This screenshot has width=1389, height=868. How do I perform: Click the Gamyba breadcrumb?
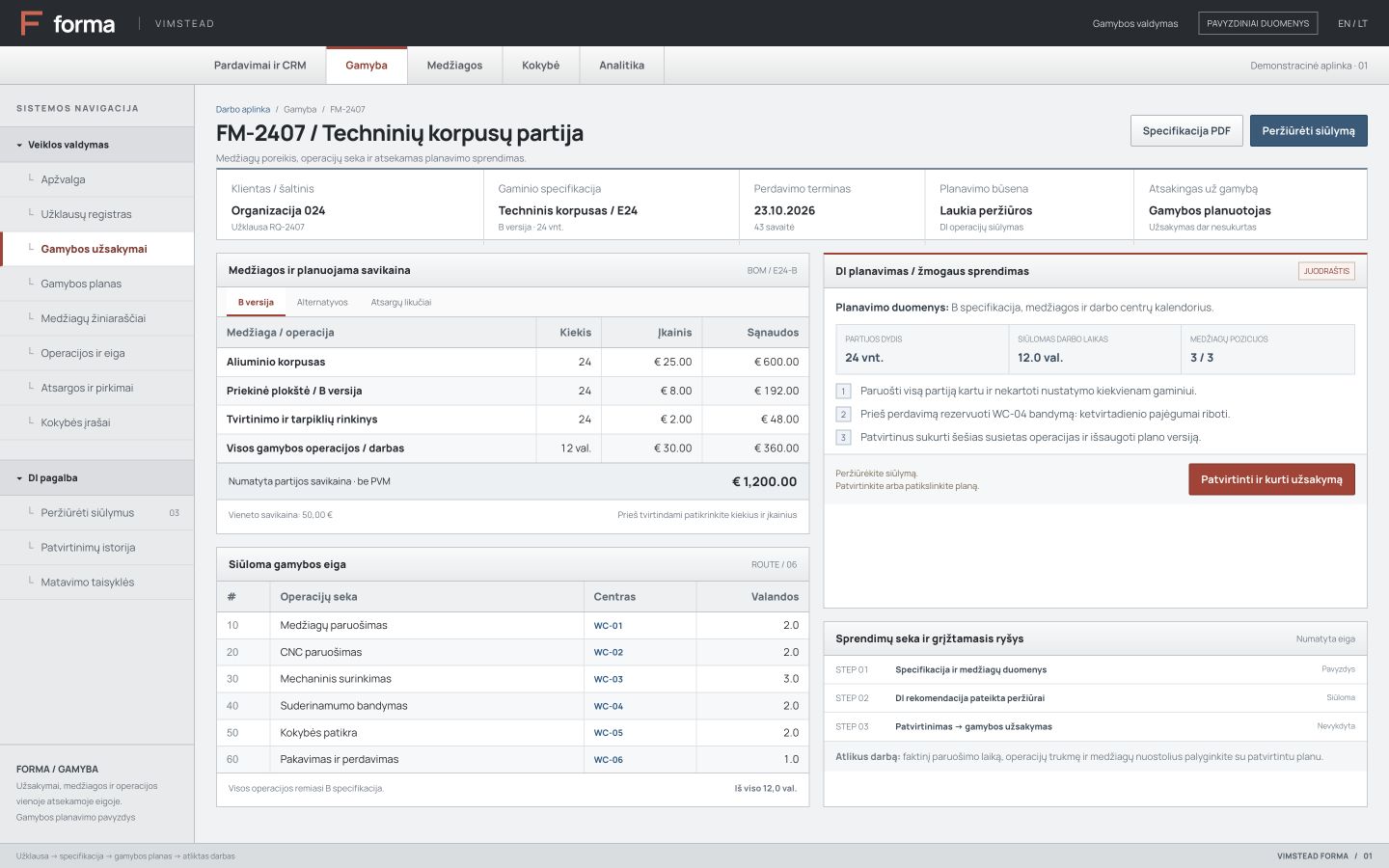[x=300, y=110]
